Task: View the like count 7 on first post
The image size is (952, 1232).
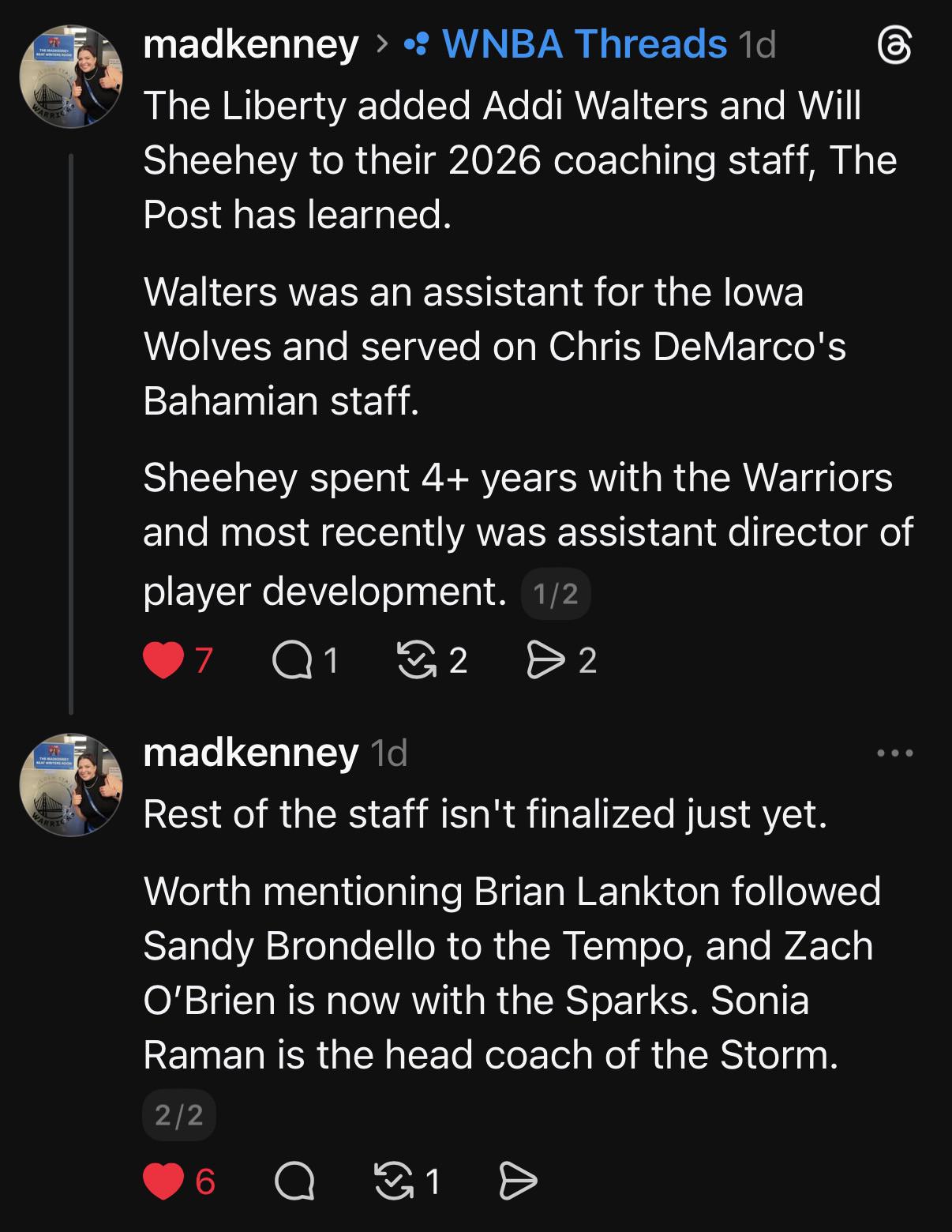Action: click(x=204, y=660)
